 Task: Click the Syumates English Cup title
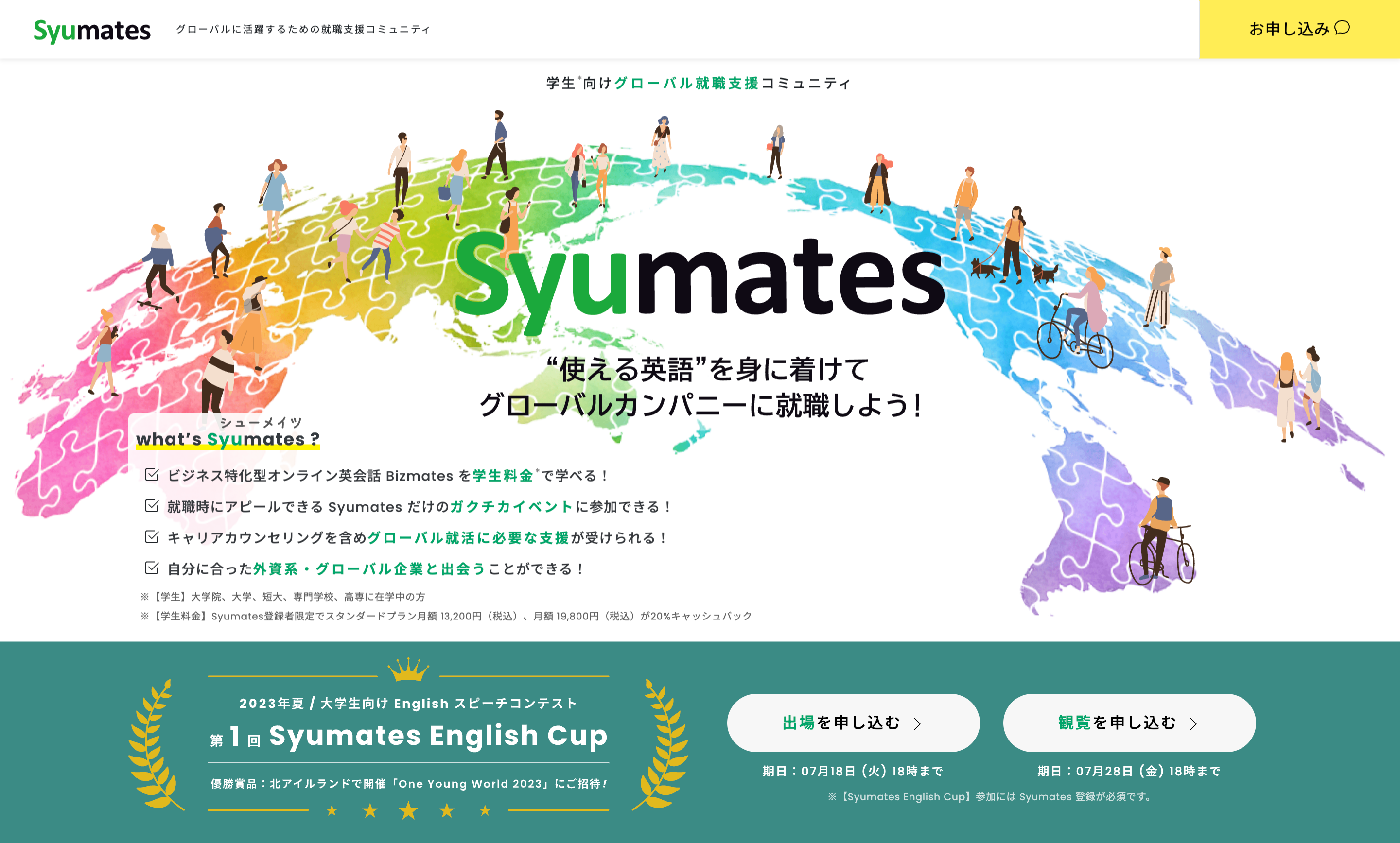437,736
